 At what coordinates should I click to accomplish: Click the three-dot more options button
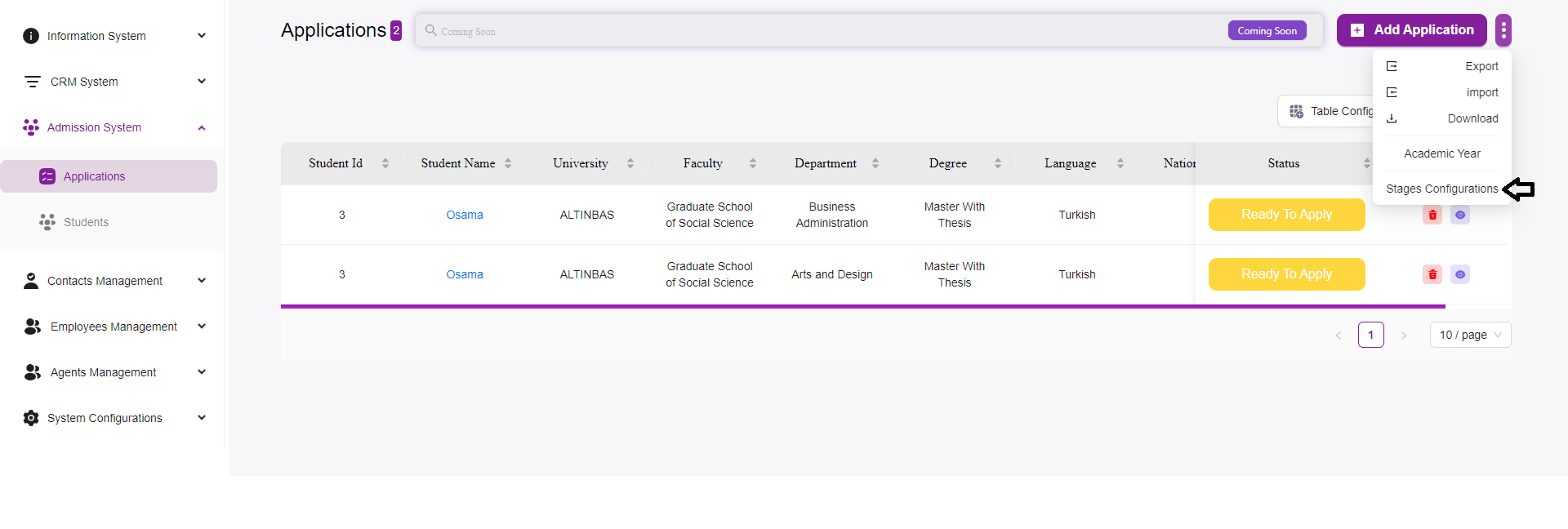point(1503,30)
